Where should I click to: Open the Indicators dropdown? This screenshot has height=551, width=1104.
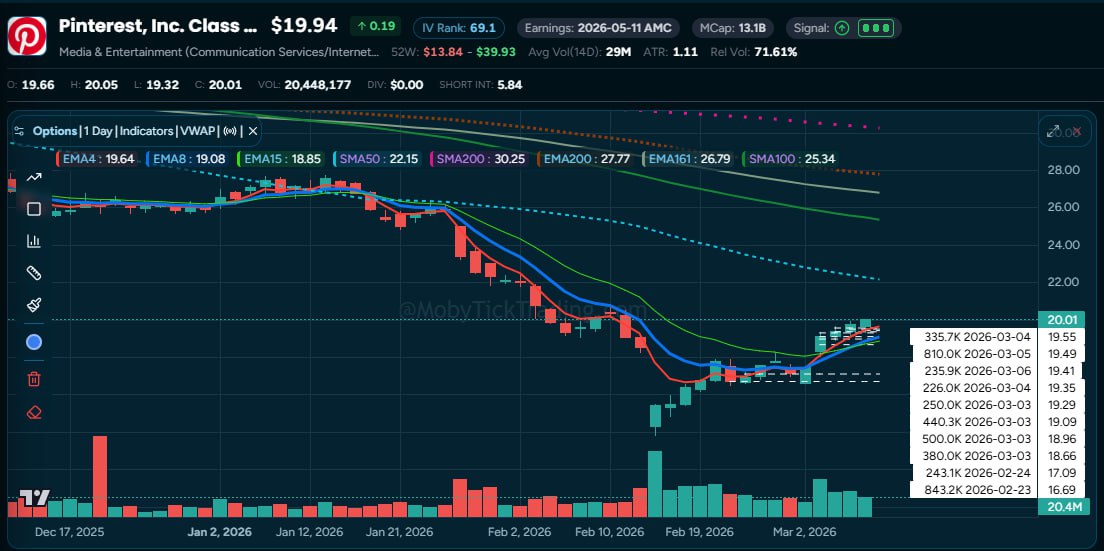(147, 131)
